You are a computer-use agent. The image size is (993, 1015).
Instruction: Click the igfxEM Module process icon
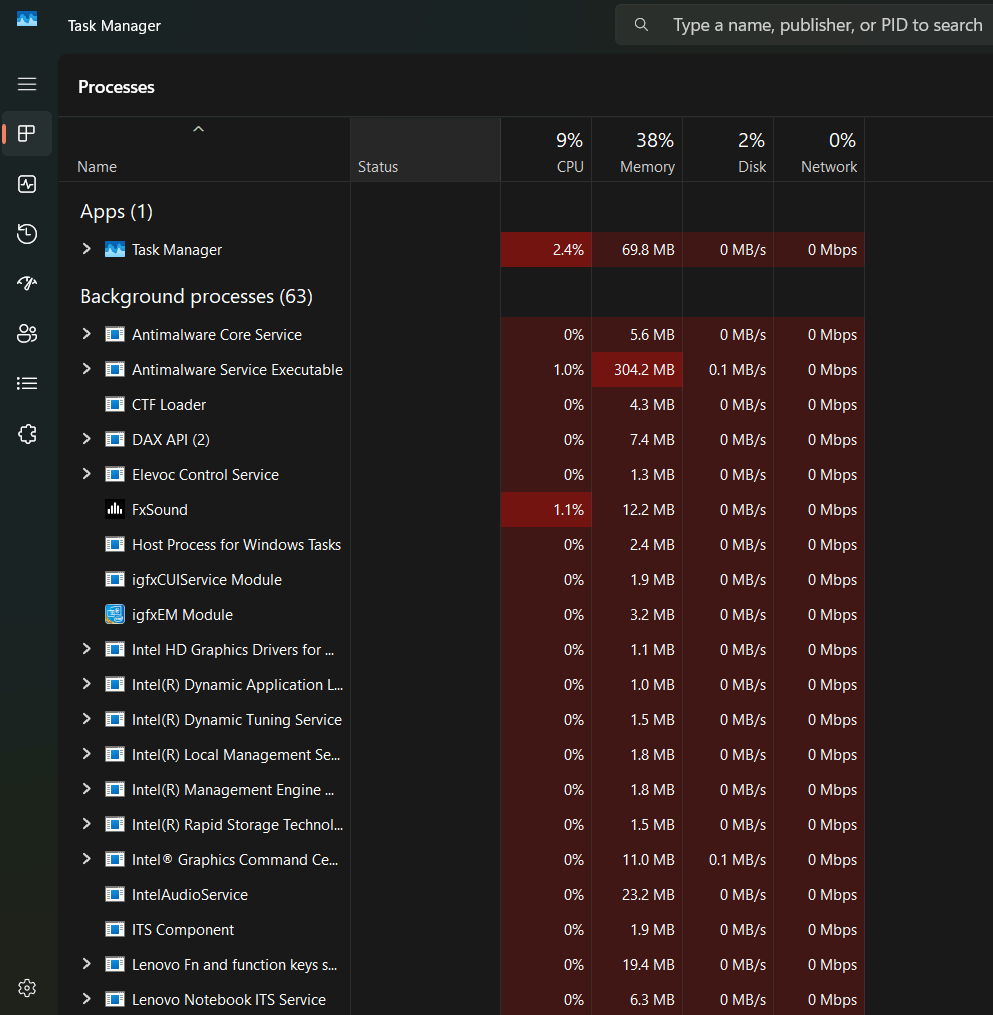click(115, 614)
